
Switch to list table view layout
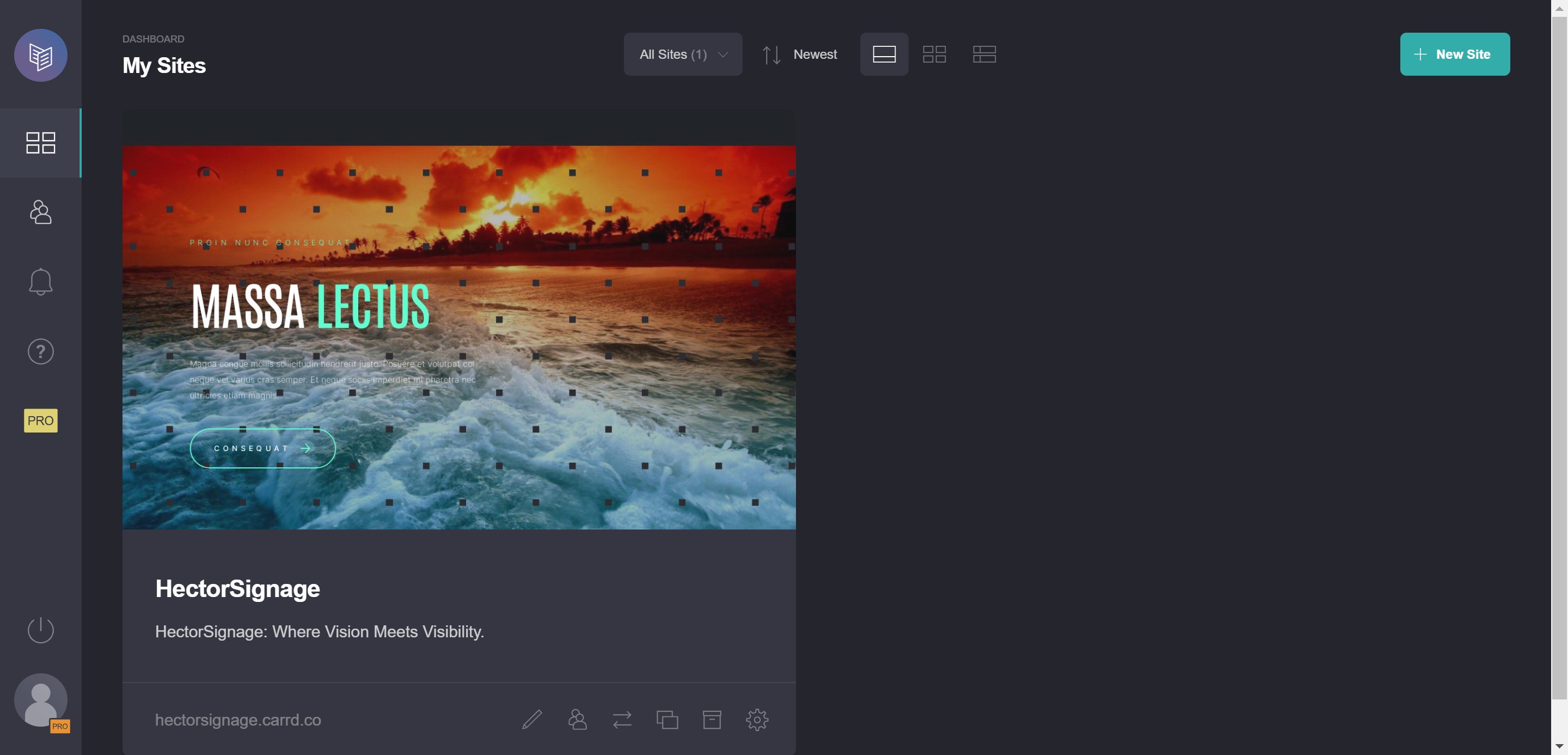tap(984, 54)
